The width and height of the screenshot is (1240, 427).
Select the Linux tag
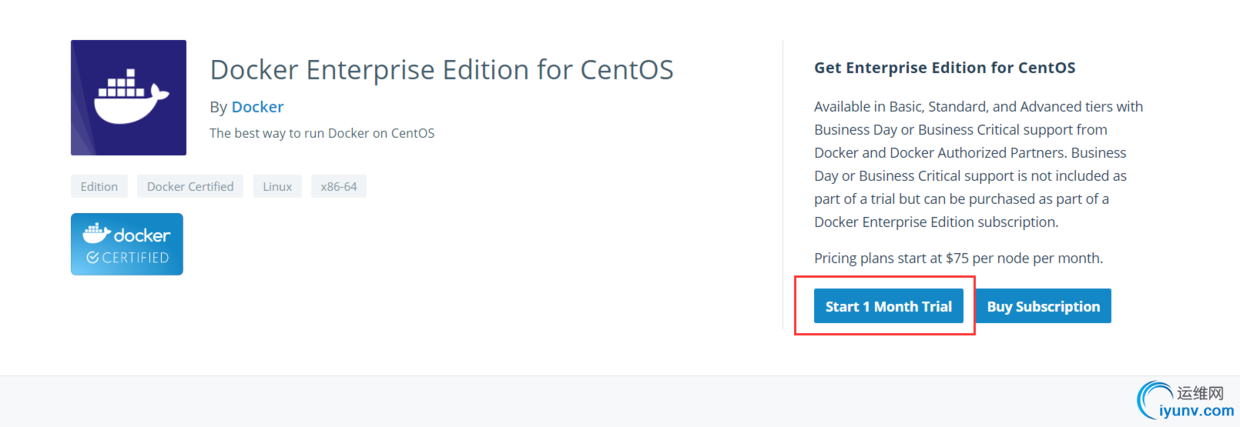coord(277,186)
